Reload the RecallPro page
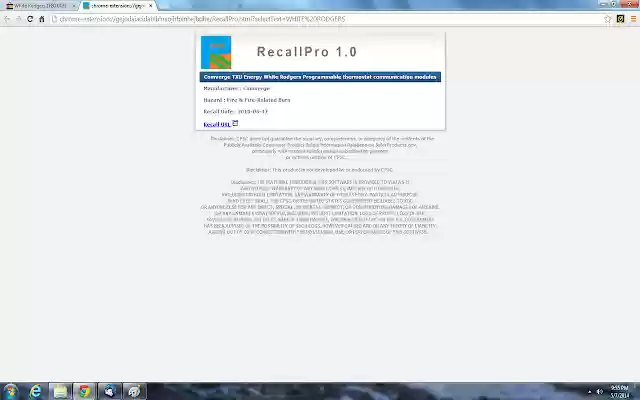This screenshot has height=400, width=640. pos(30,19)
